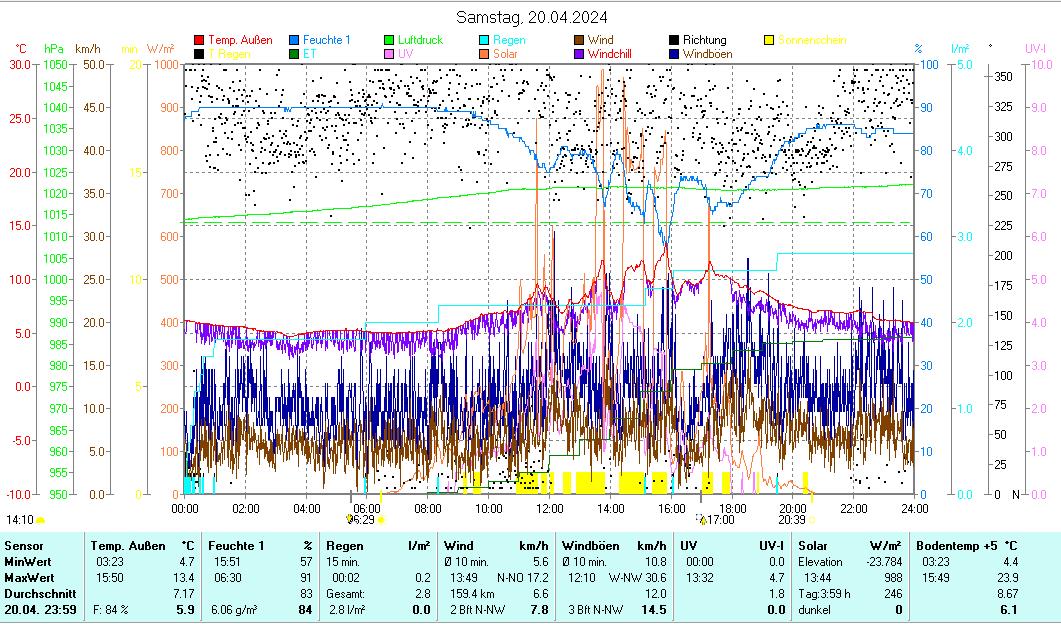The width and height of the screenshot is (1061, 624).
Task: Click the 12:00 label on time axis
Action: pos(550,508)
